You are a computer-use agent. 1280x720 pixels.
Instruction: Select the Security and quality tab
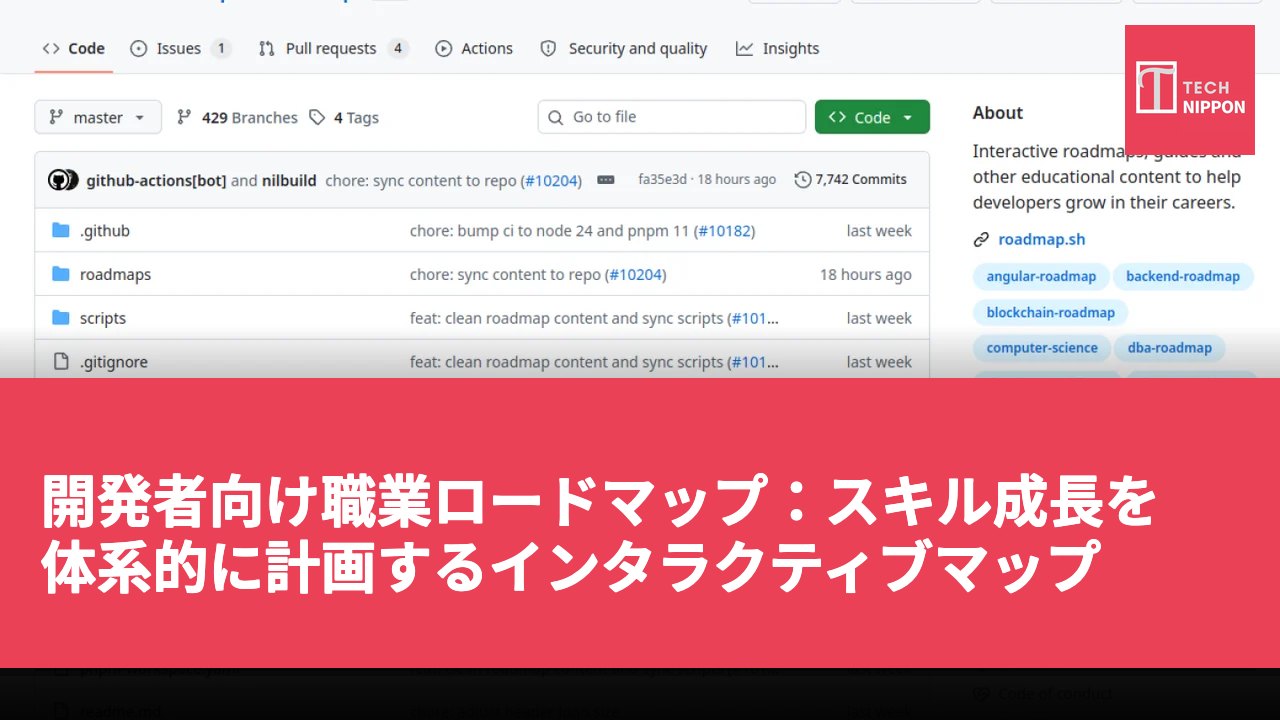pos(623,48)
